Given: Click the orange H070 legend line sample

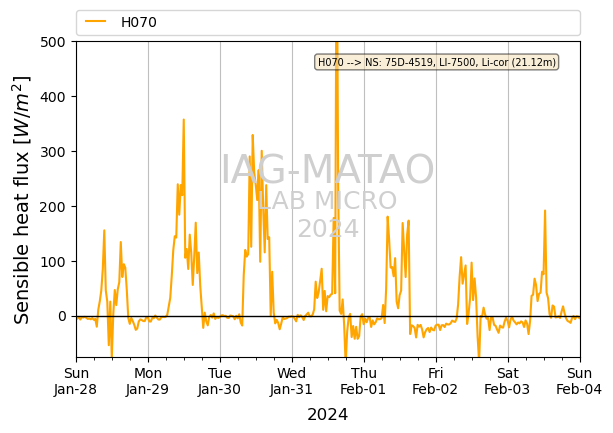Looking at the screenshot, I should click(95, 21).
